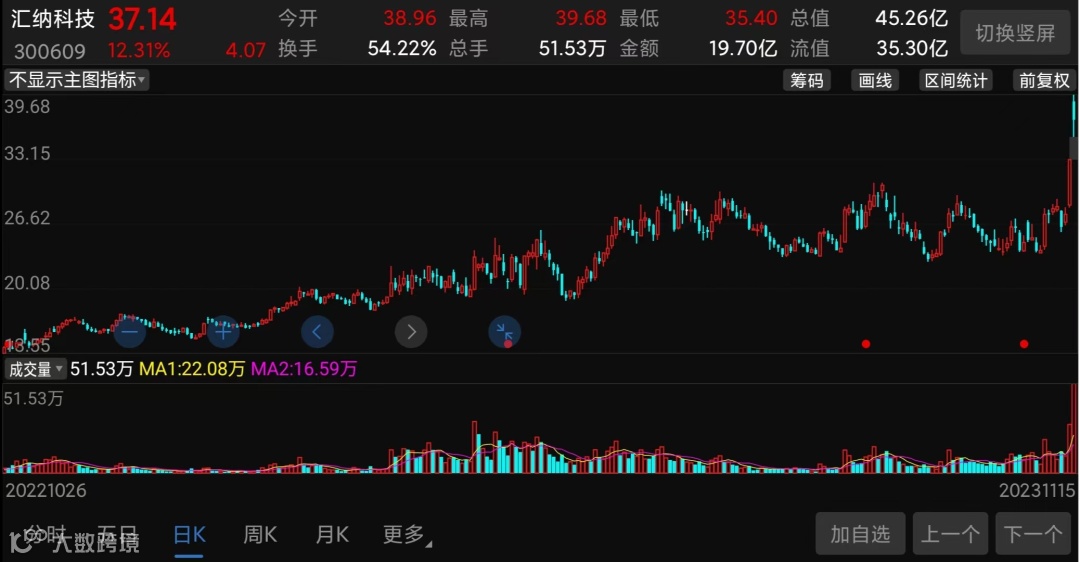Viewport: 1080px width, 562px height.
Task: Click 最高 value 39.68 in header
Action: (x=581, y=18)
